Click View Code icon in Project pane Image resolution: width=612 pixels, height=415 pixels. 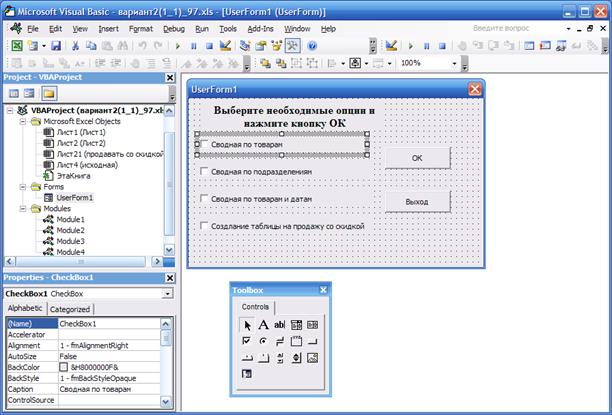tap(14, 94)
